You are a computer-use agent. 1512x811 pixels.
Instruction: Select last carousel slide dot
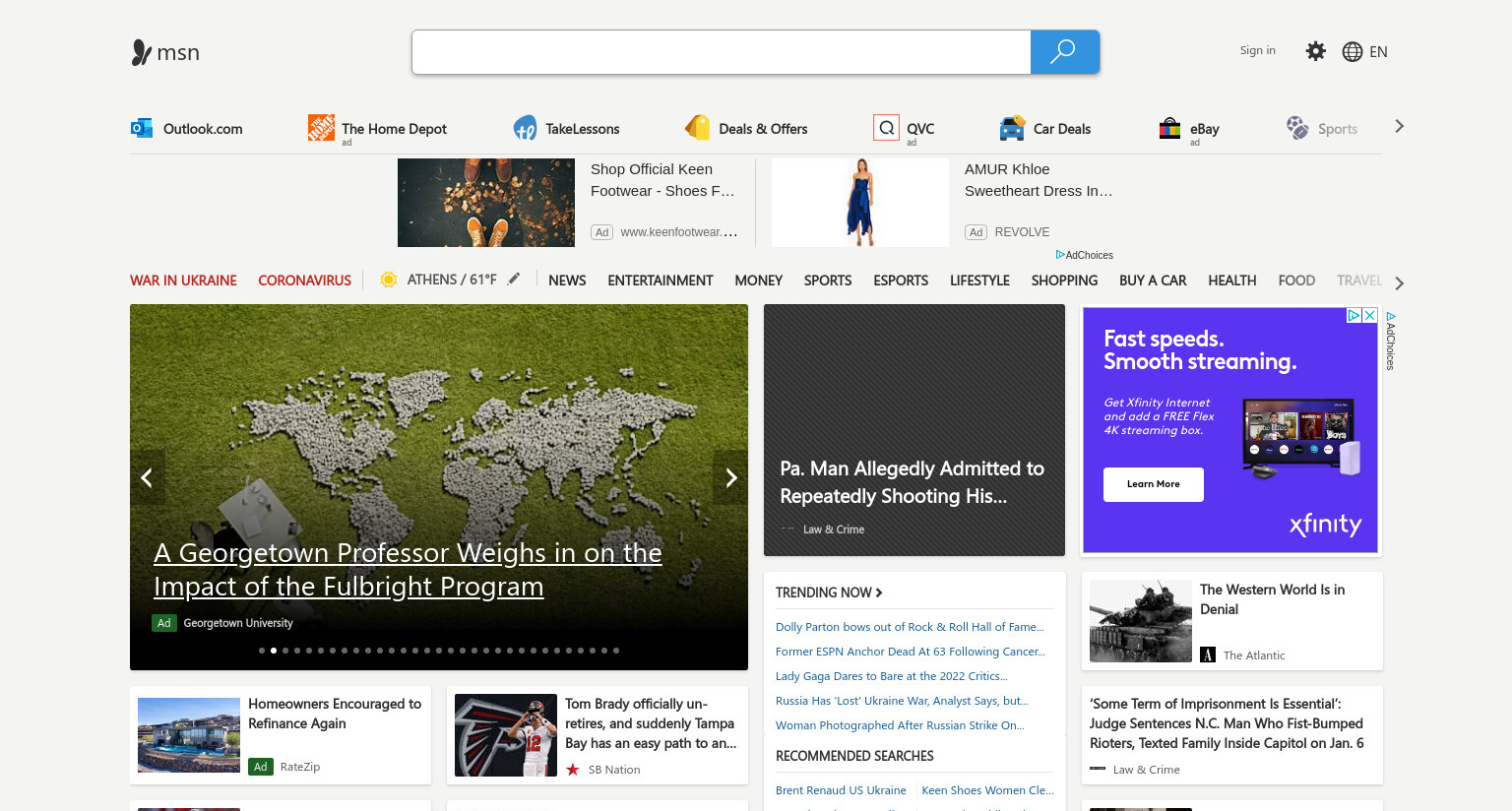click(616, 651)
